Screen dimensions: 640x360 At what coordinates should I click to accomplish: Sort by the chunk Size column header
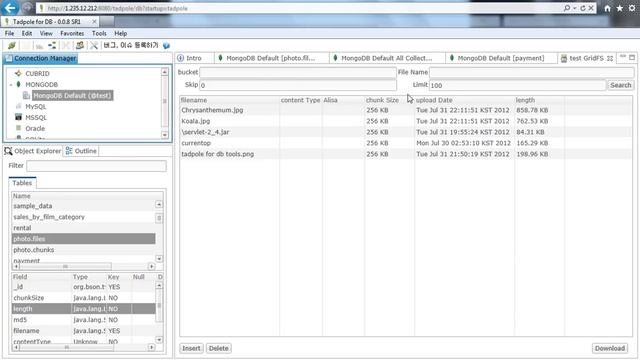(x=389, y=100)
